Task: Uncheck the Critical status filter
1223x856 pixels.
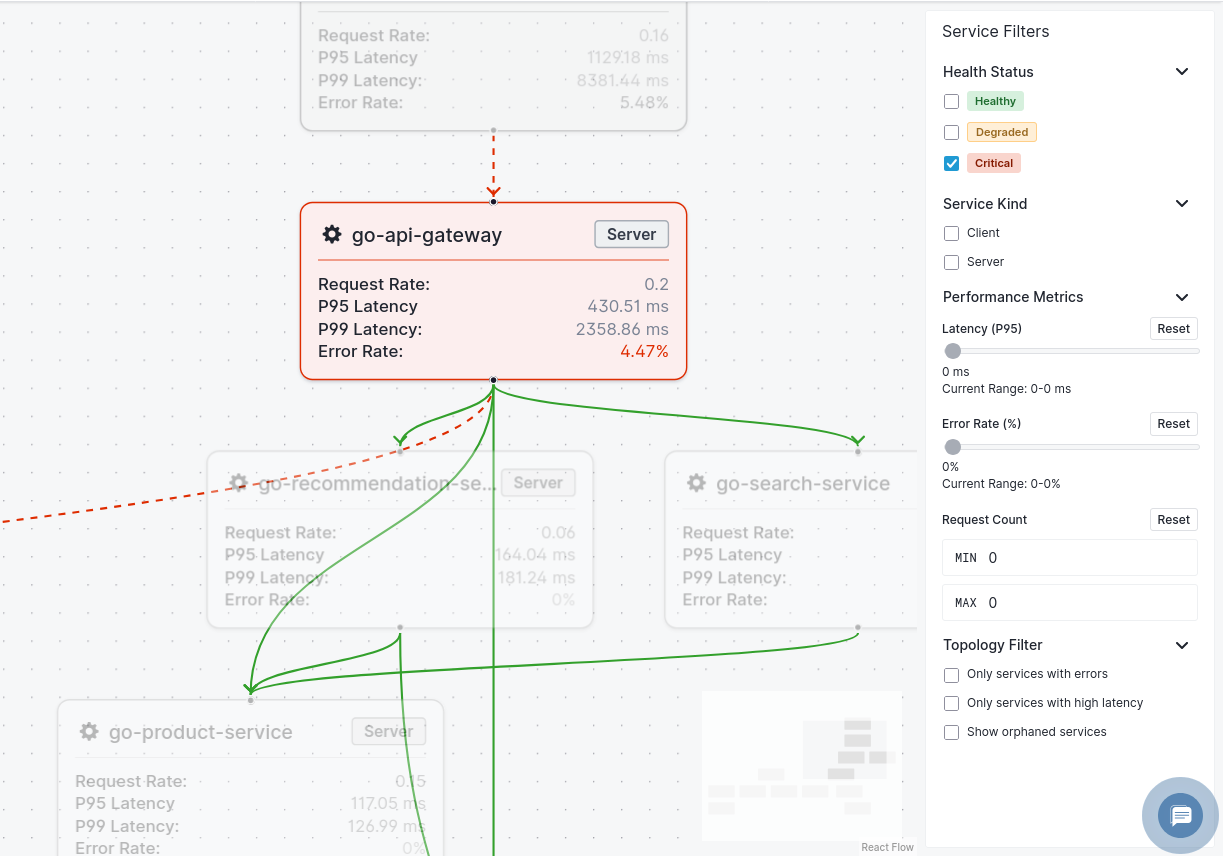Action: (x=952, y=163)
